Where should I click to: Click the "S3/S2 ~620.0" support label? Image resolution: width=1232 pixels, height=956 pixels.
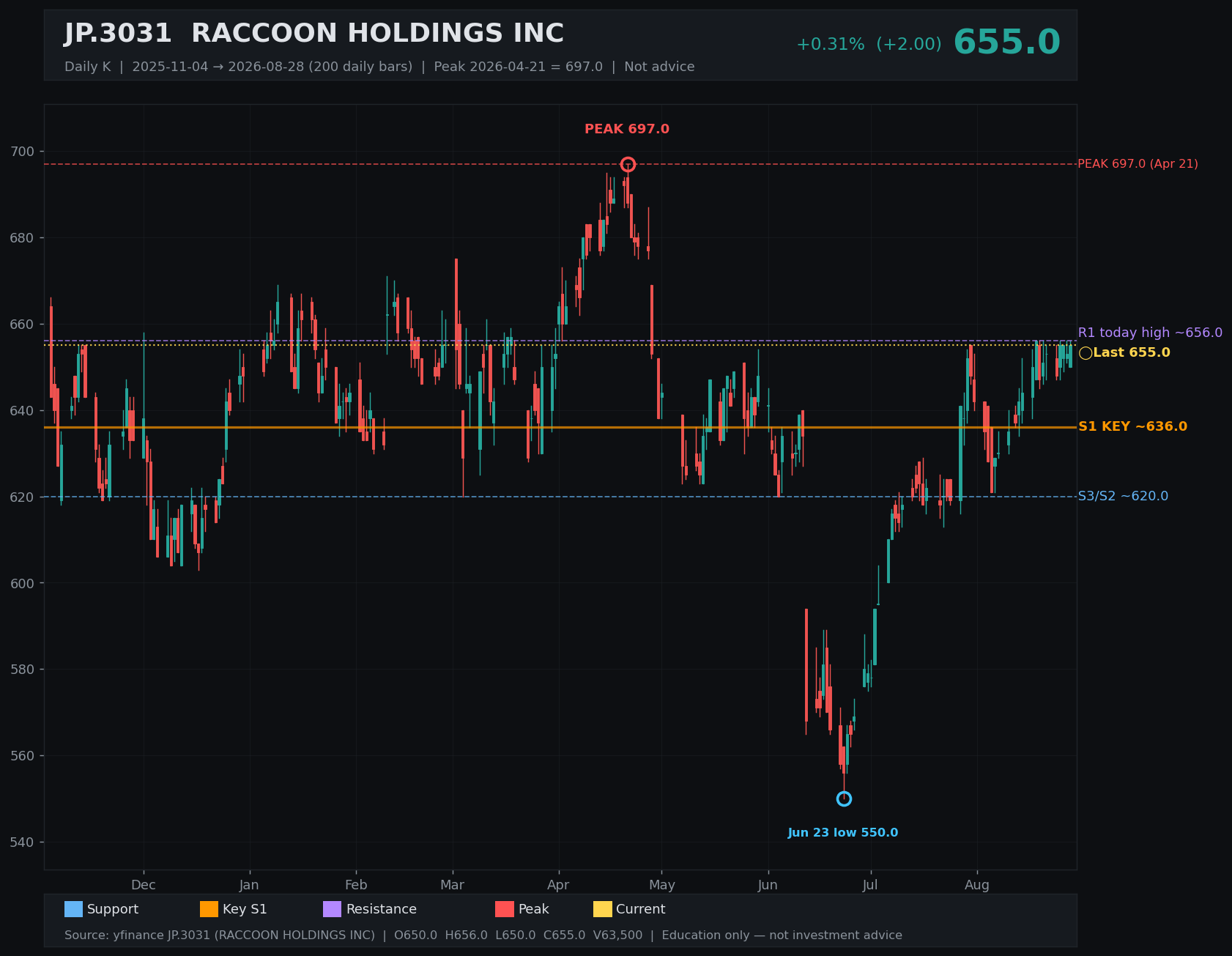1123,496
